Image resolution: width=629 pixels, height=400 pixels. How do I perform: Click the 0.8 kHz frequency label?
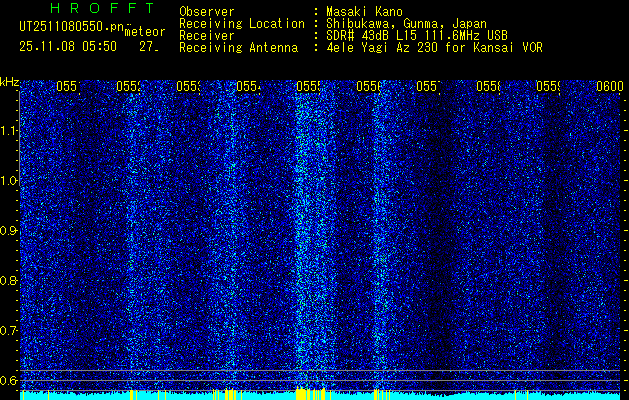tap(9, 280)
